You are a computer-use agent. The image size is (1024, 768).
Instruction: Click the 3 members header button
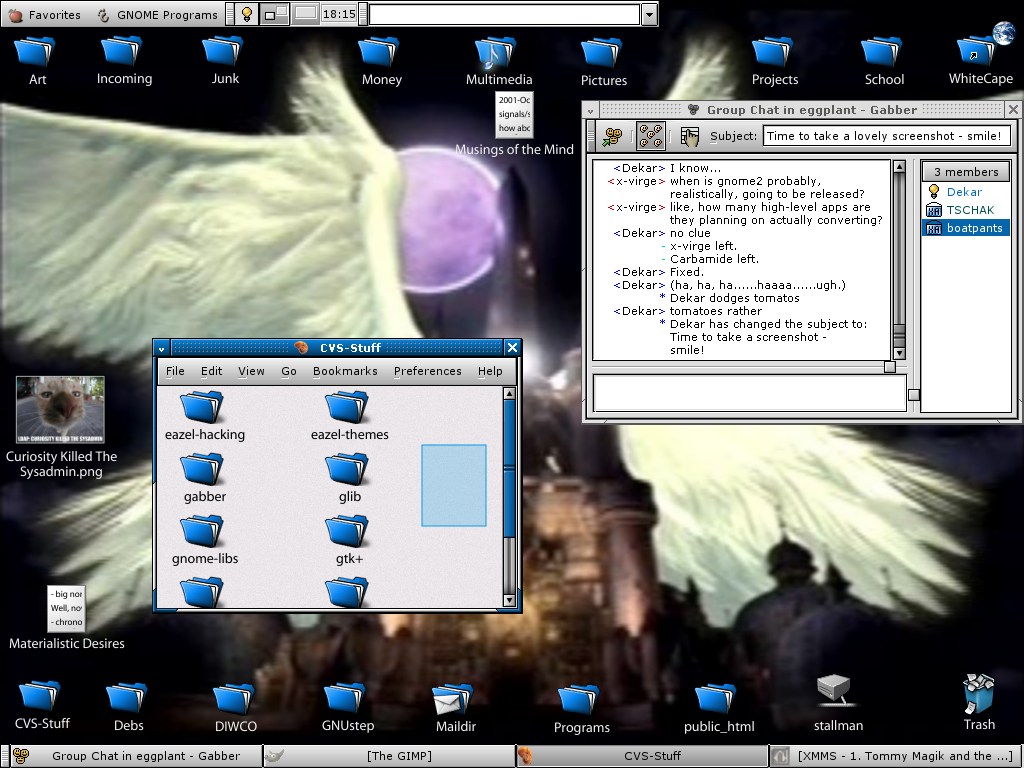(x=966, y=172)
